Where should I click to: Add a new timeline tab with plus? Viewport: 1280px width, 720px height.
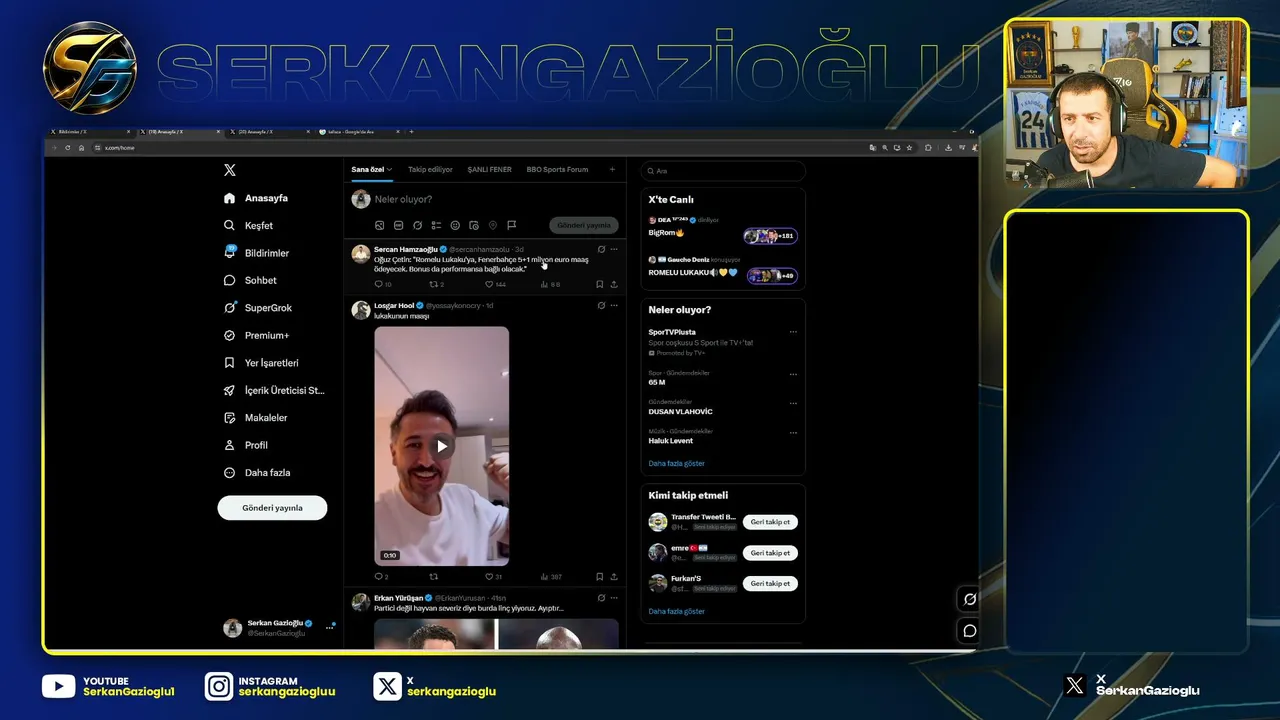(x=612, y=170)
